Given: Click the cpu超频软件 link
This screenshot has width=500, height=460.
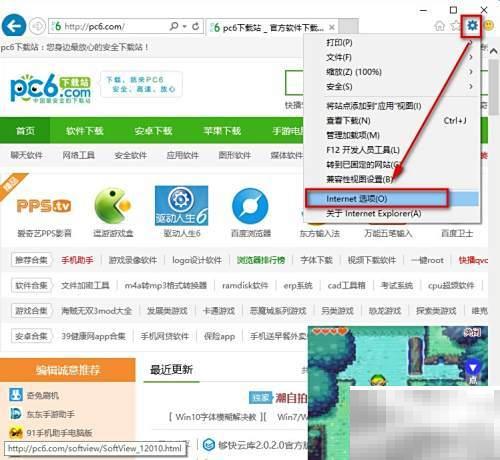Looking at the screenshot, I should tap(451, 285).
